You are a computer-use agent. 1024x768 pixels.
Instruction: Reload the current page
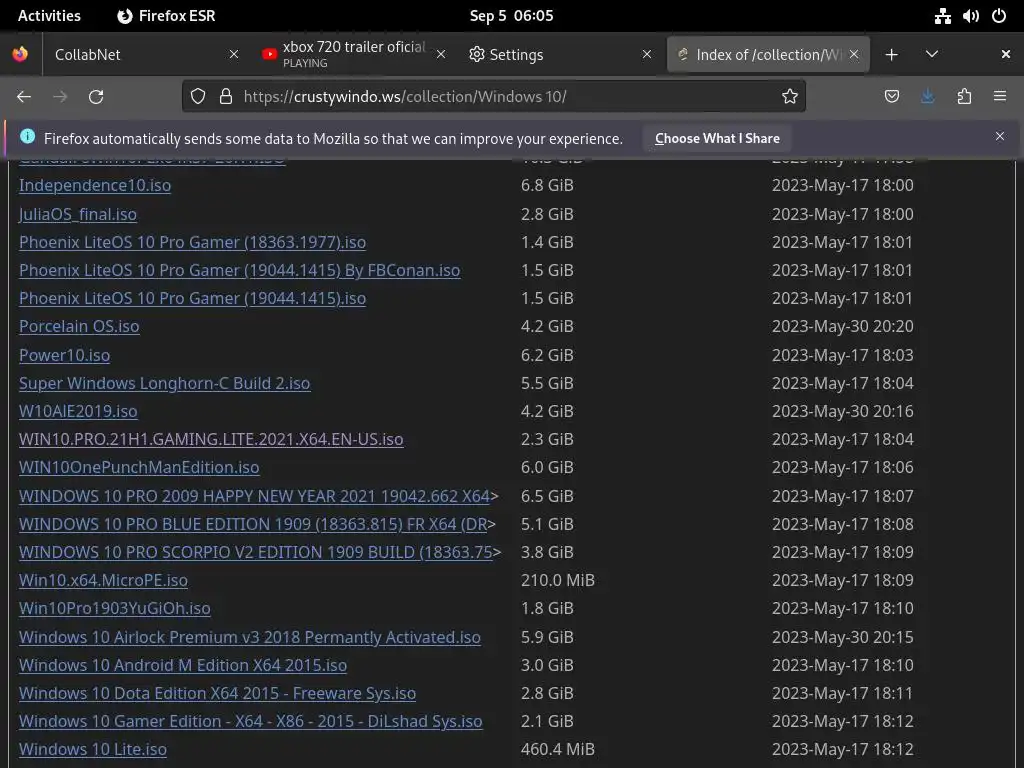[x=96, y=97]
